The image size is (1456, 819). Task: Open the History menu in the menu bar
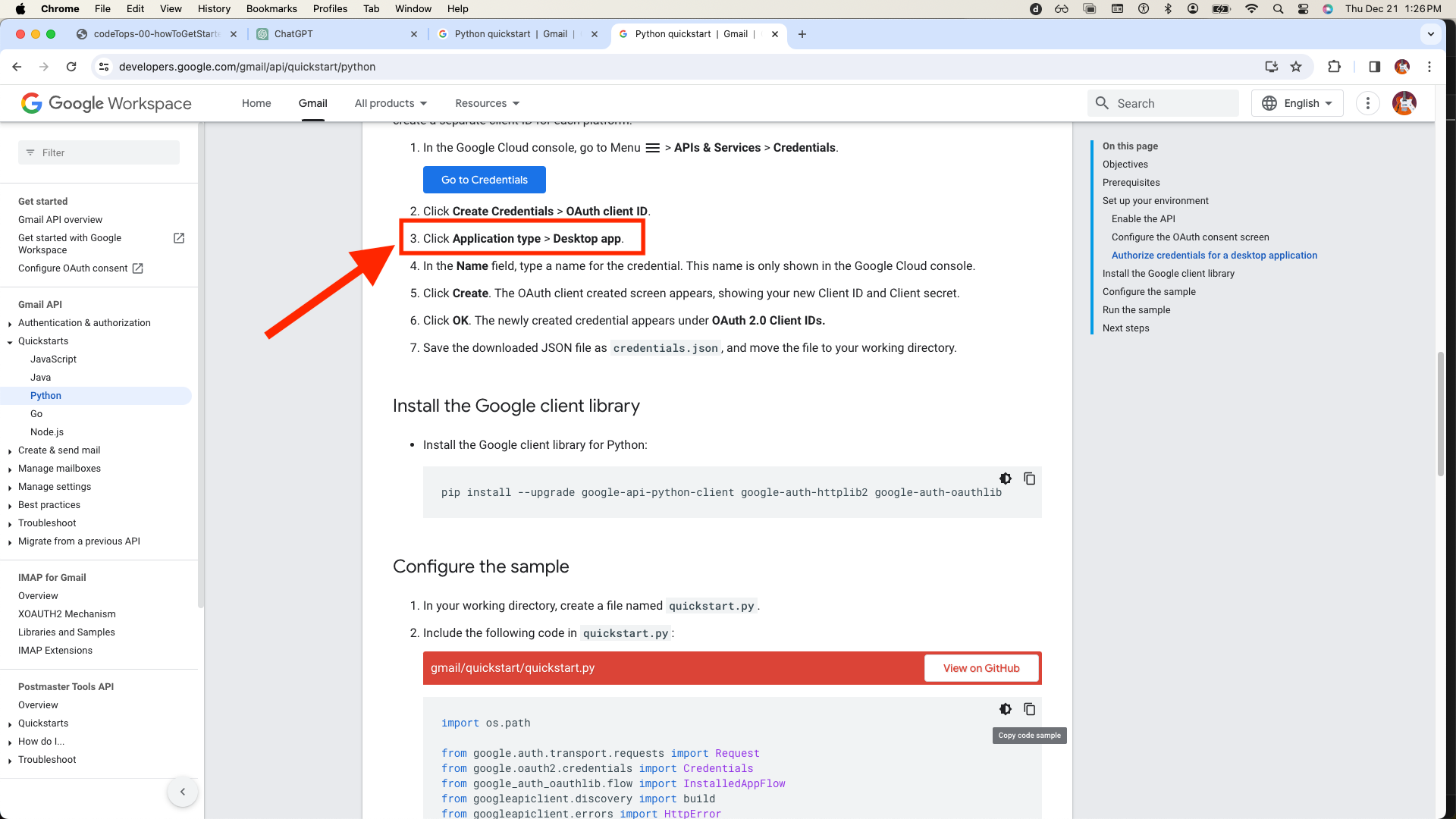214,9
